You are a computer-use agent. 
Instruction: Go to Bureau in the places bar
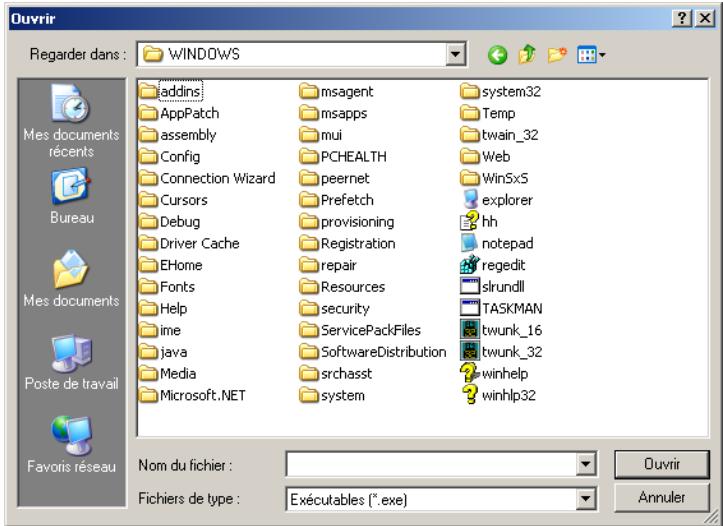(x=71, y=196)
